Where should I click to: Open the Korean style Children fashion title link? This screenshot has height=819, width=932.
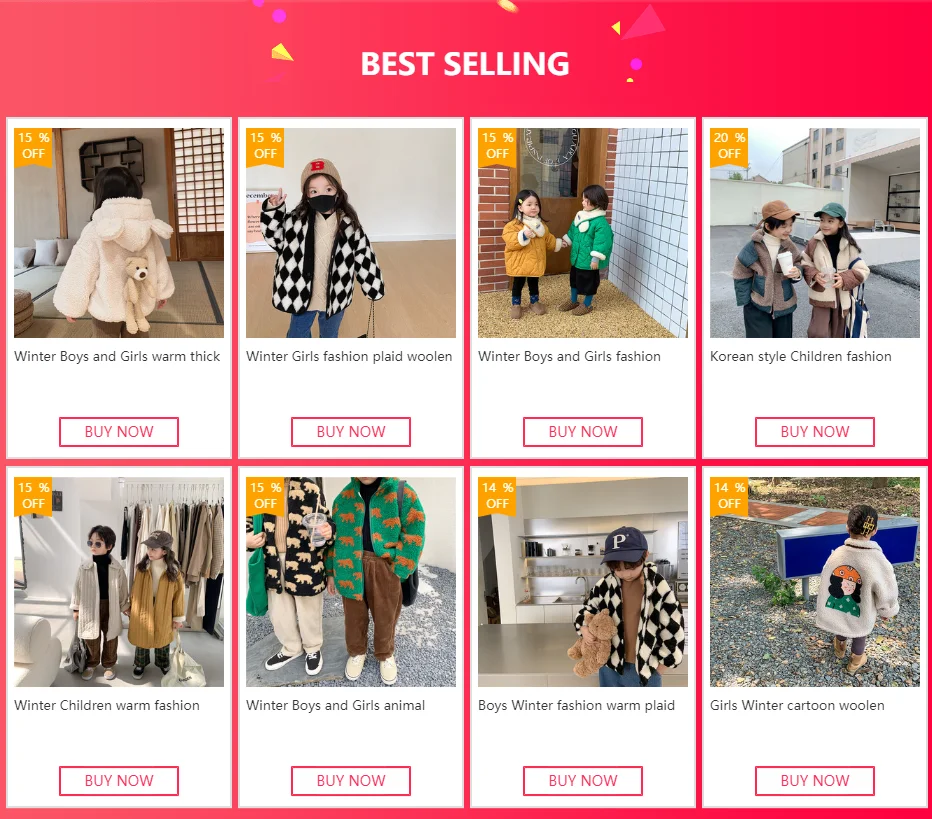pyautogui.click(x=801, y=356)
